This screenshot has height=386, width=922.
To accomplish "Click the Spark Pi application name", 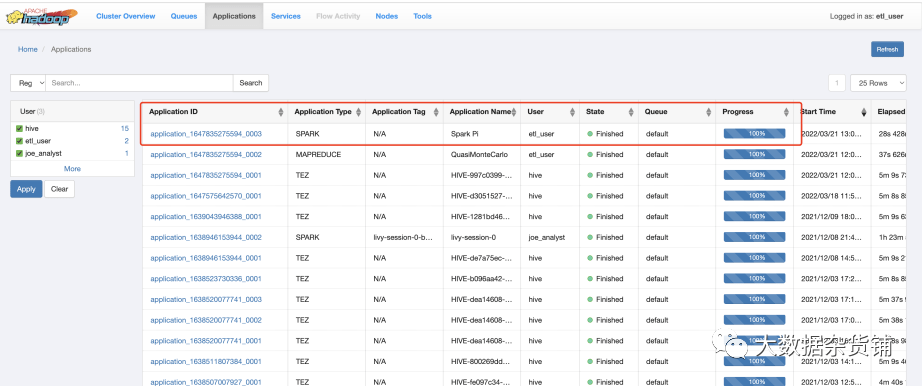I will click(465, 134).
